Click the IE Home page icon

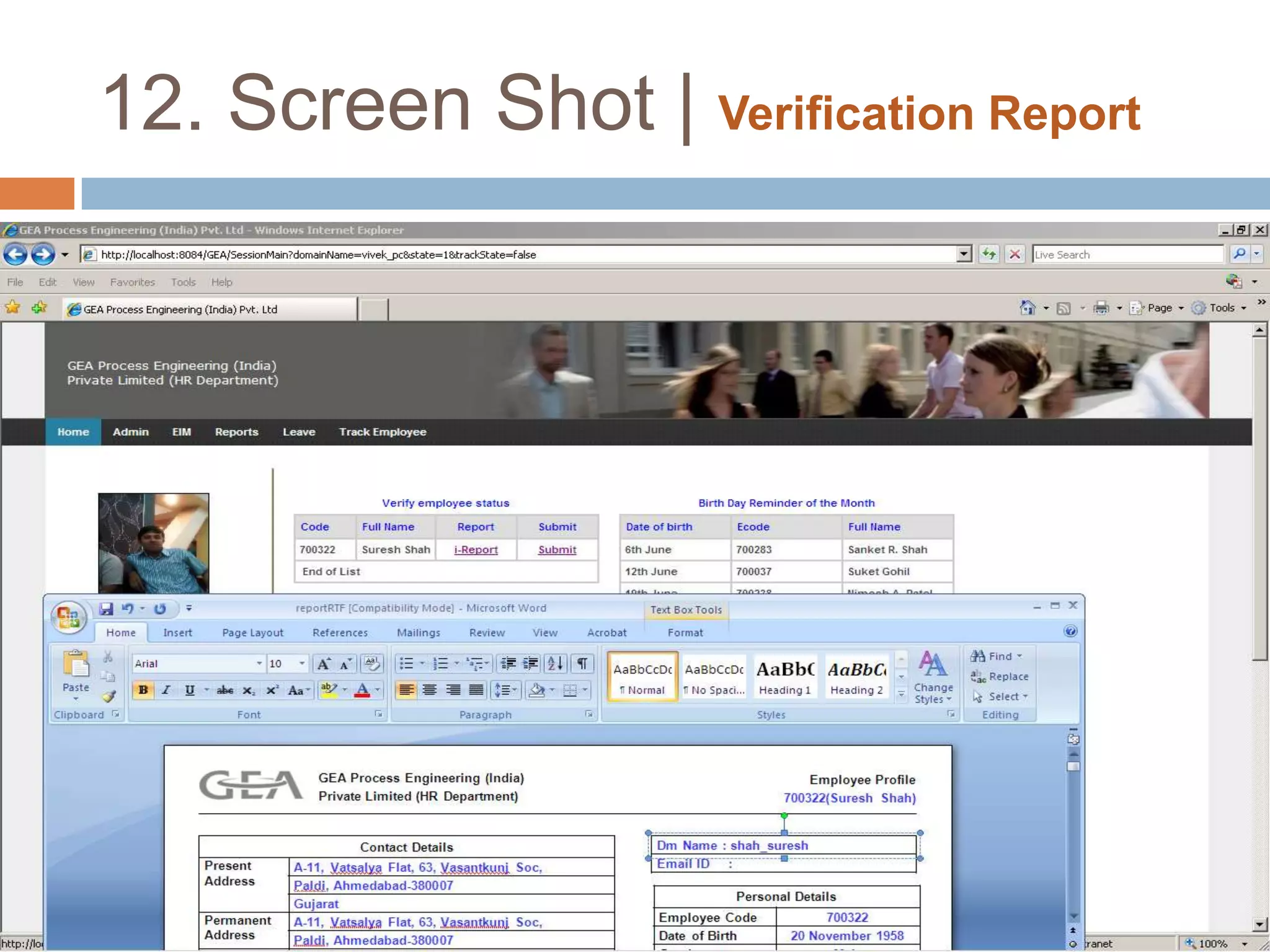click(x=1028, y=307)
